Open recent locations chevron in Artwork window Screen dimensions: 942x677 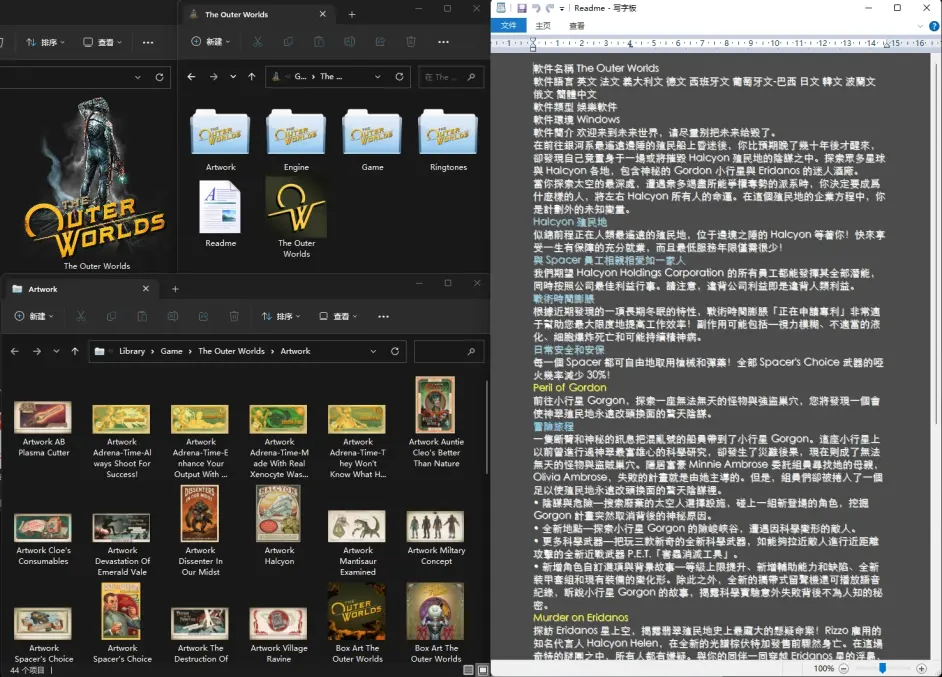(56, 351)
